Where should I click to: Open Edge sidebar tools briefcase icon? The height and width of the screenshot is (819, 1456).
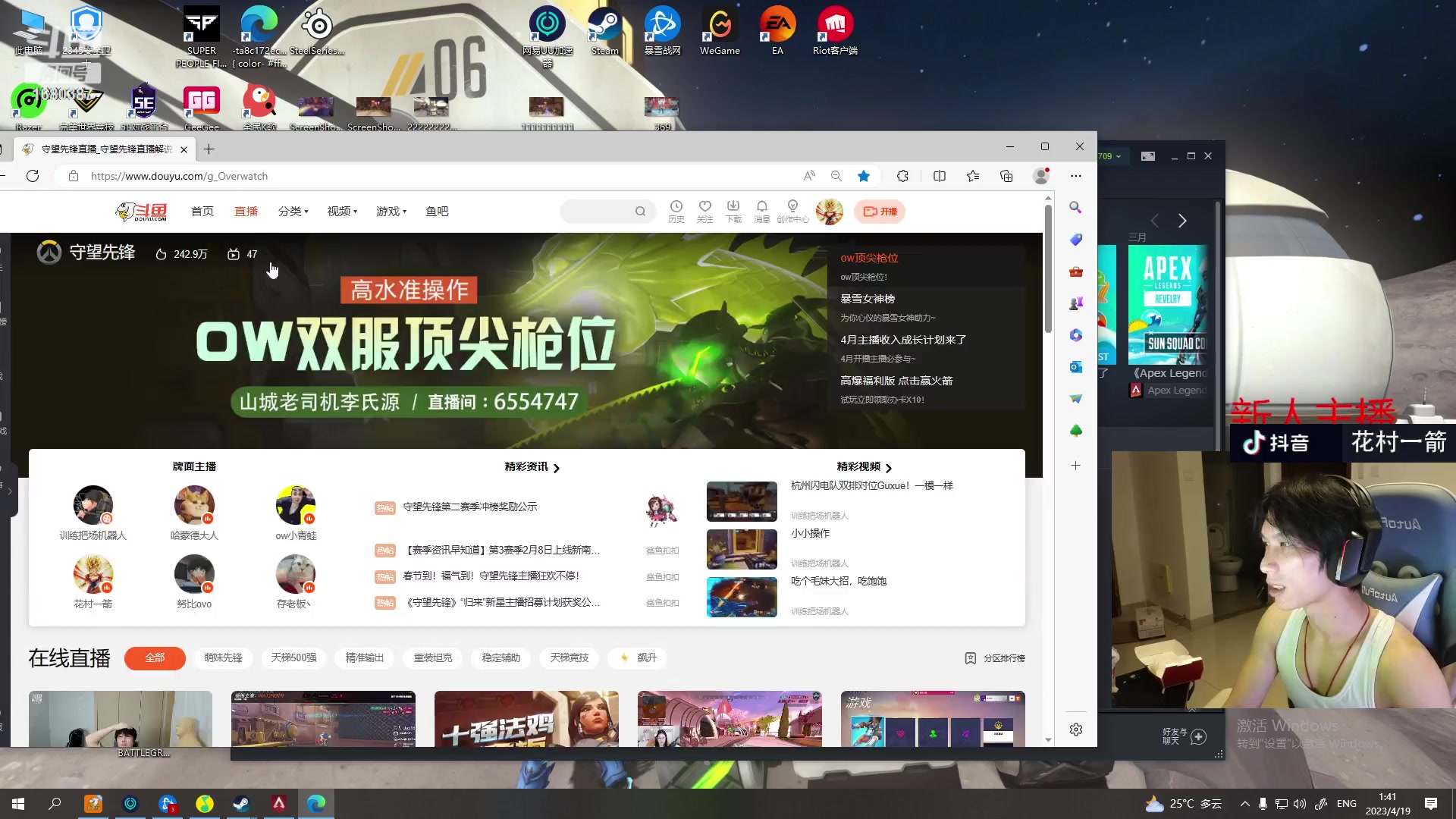(1075, 271)
